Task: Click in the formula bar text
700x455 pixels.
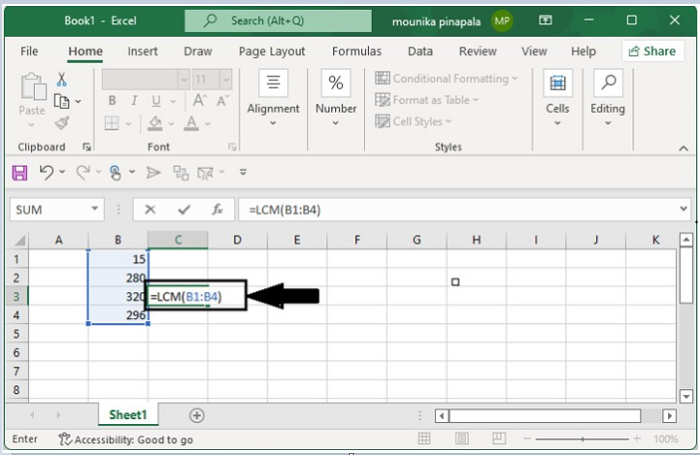Action: click(x=285, y=210)
